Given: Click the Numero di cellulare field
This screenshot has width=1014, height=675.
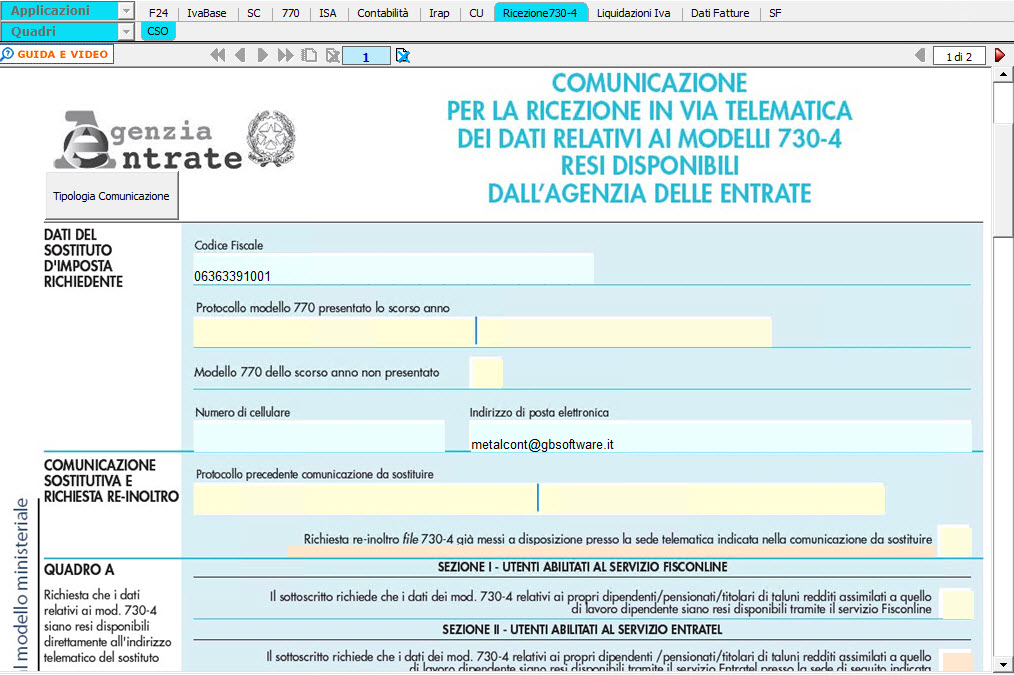Looking at the screenshot, I should [319, 436].
